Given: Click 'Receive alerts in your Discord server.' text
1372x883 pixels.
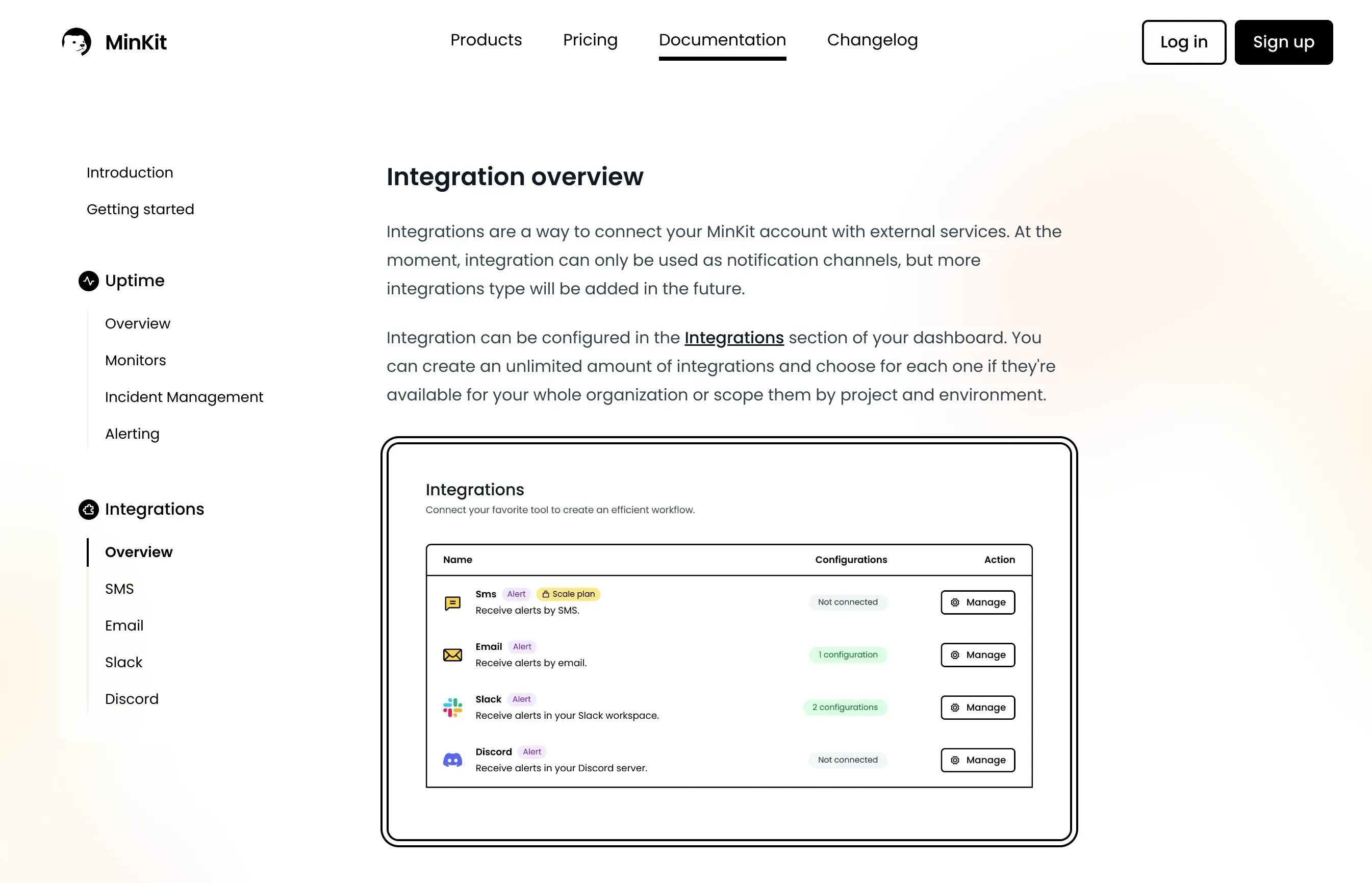Looking at the screenshot, I should click(x=562, y=768).
